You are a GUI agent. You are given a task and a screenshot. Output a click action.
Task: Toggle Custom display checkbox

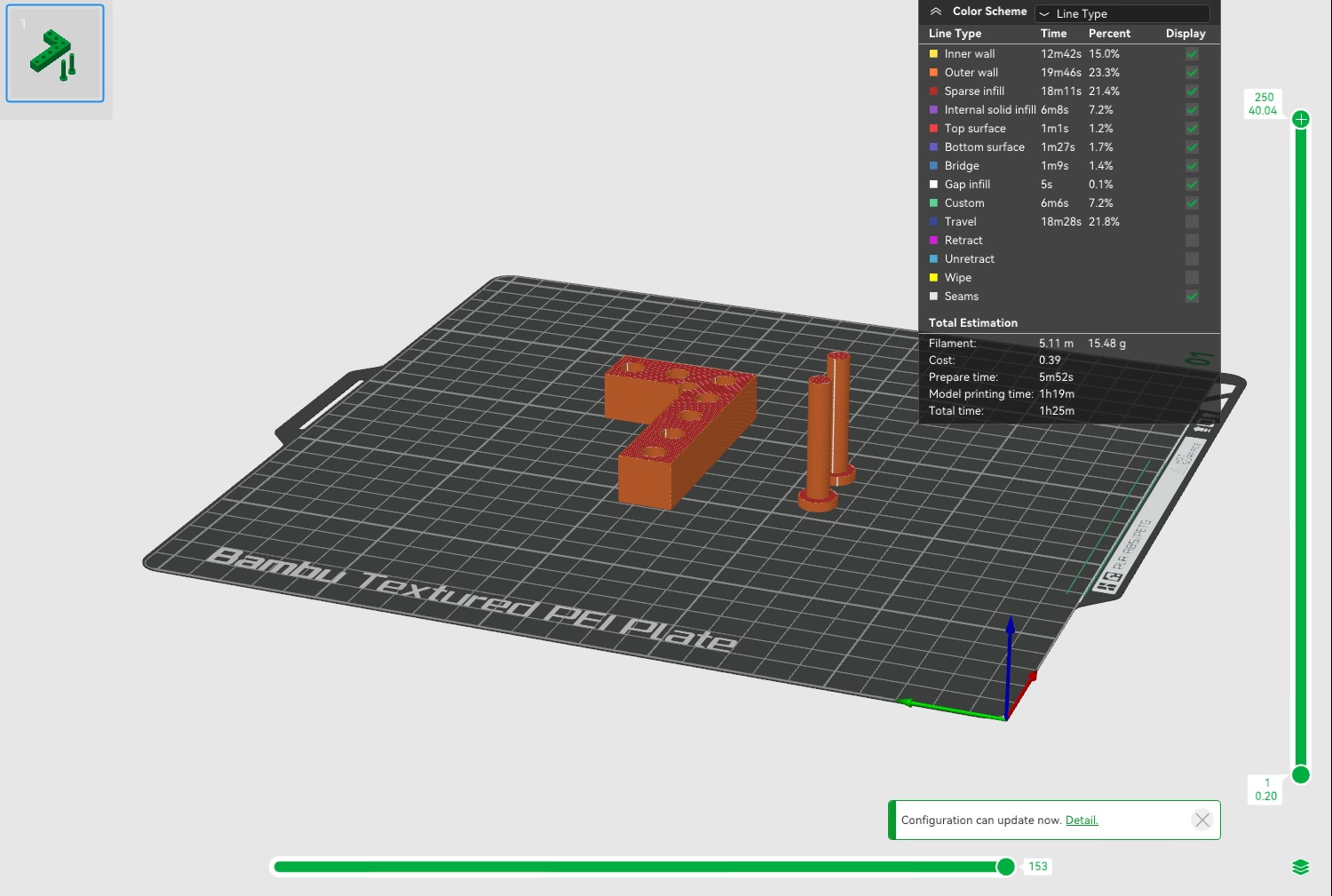tap(1192, 203)
